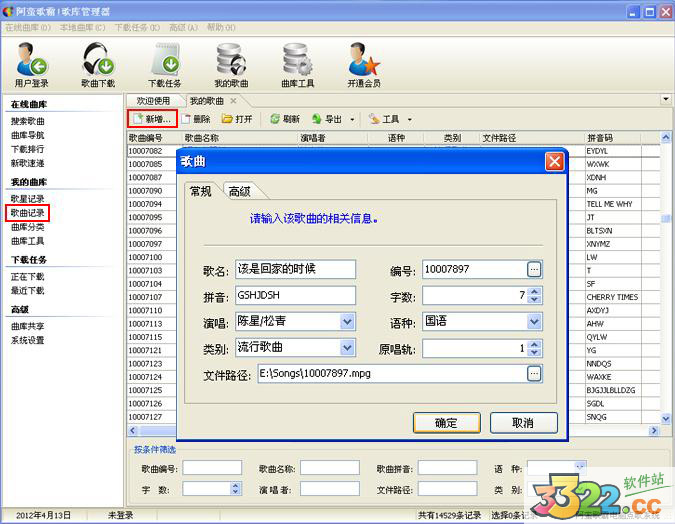
Task: Open the tab list dropdown arrow at right
Action: click(666, 99)
